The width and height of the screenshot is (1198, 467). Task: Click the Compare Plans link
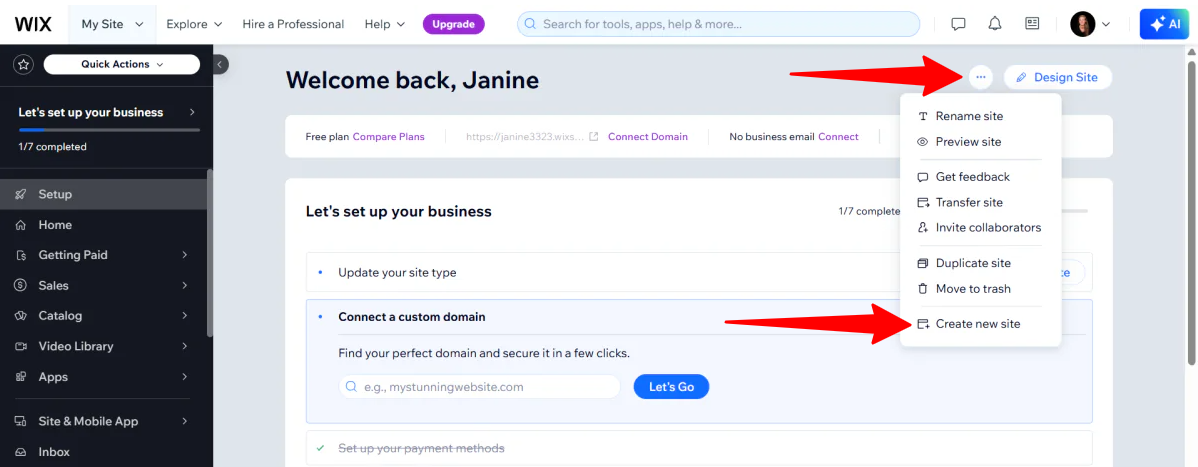point(388,137)
